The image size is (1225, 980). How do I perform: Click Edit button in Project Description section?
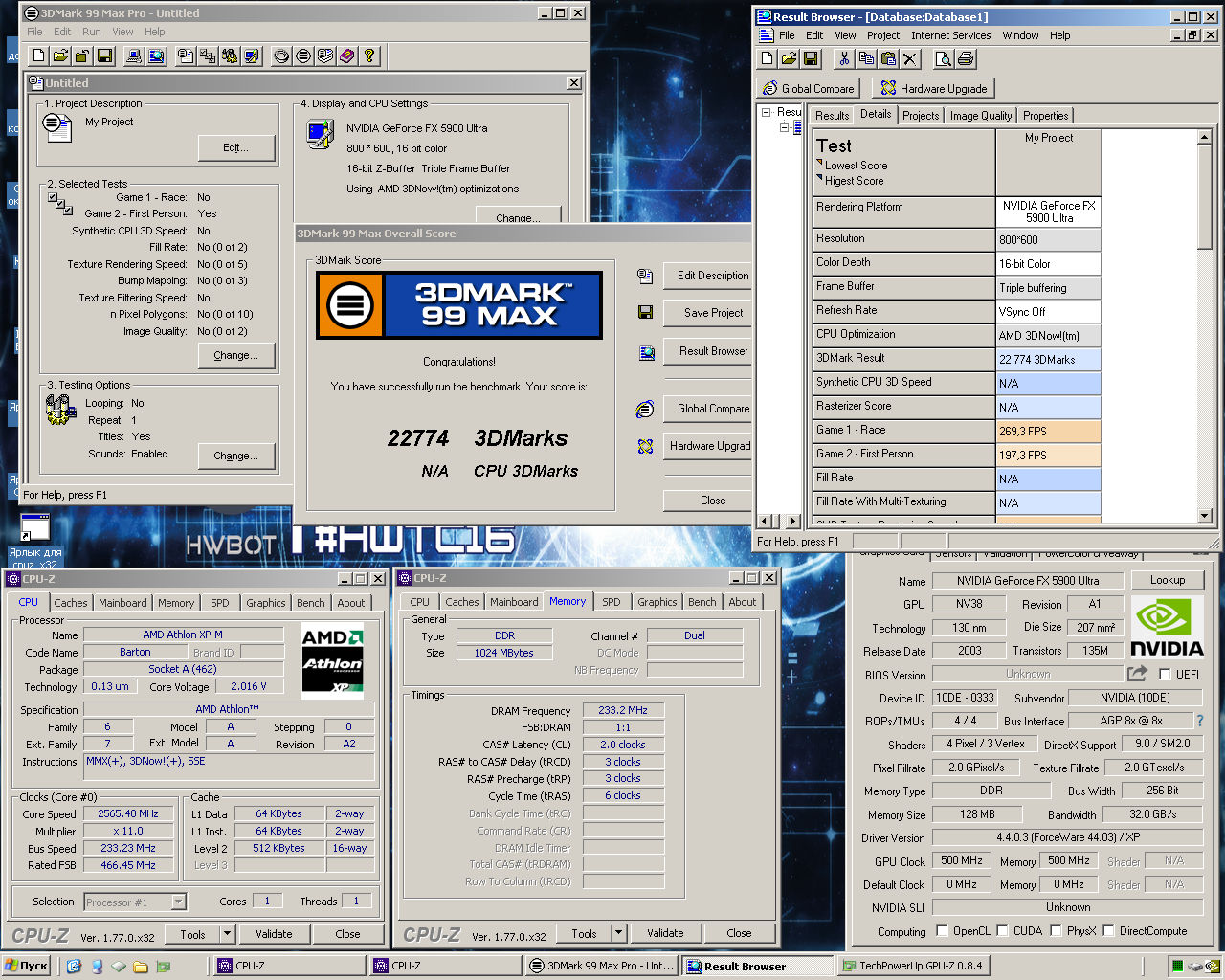pyautogui.click(x=235, y=147)
